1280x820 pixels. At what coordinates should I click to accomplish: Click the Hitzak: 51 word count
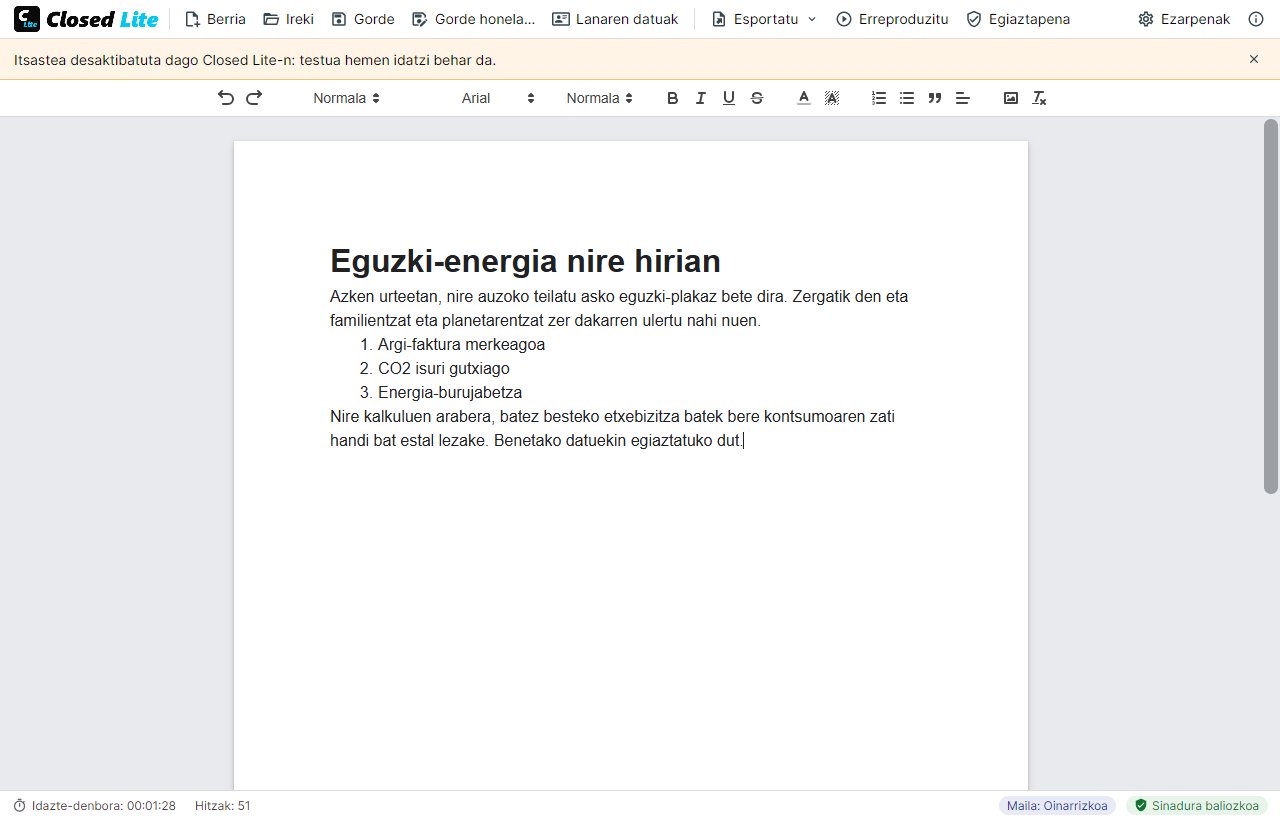pos(223,806)
